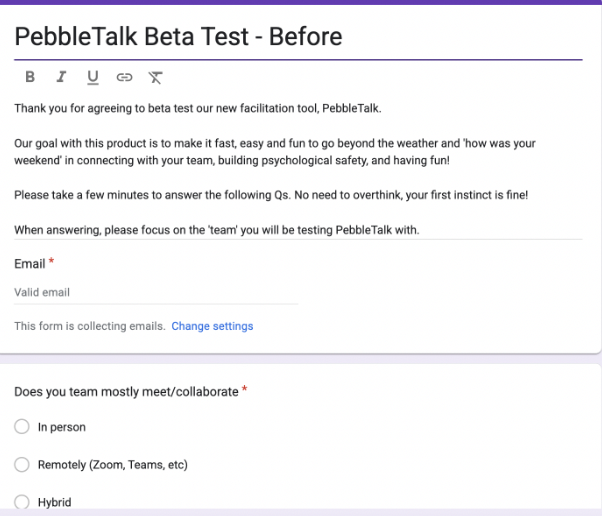
Task: Underline the selected description text
Action: [93, 78]
